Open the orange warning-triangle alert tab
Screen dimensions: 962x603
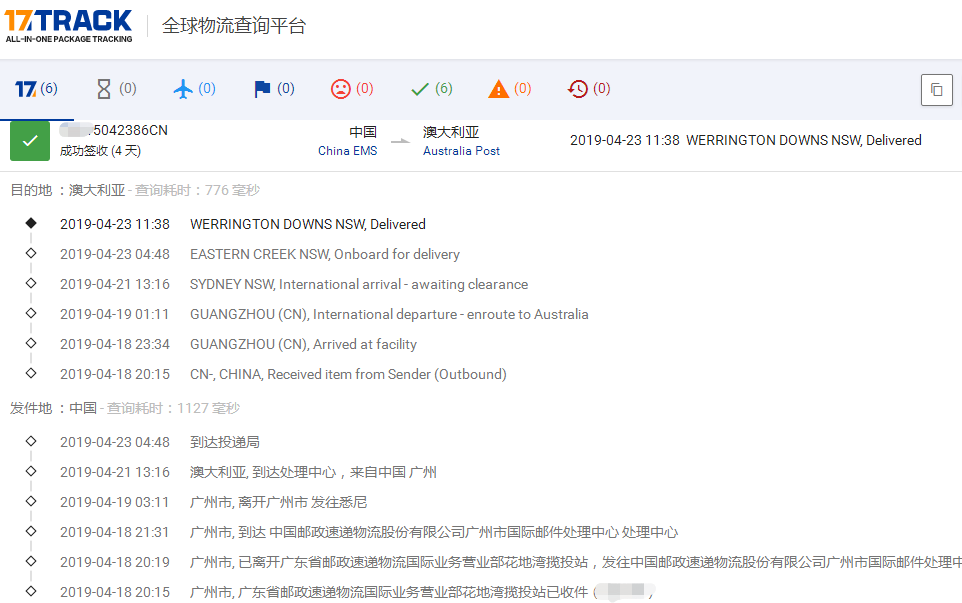point(508,88)
